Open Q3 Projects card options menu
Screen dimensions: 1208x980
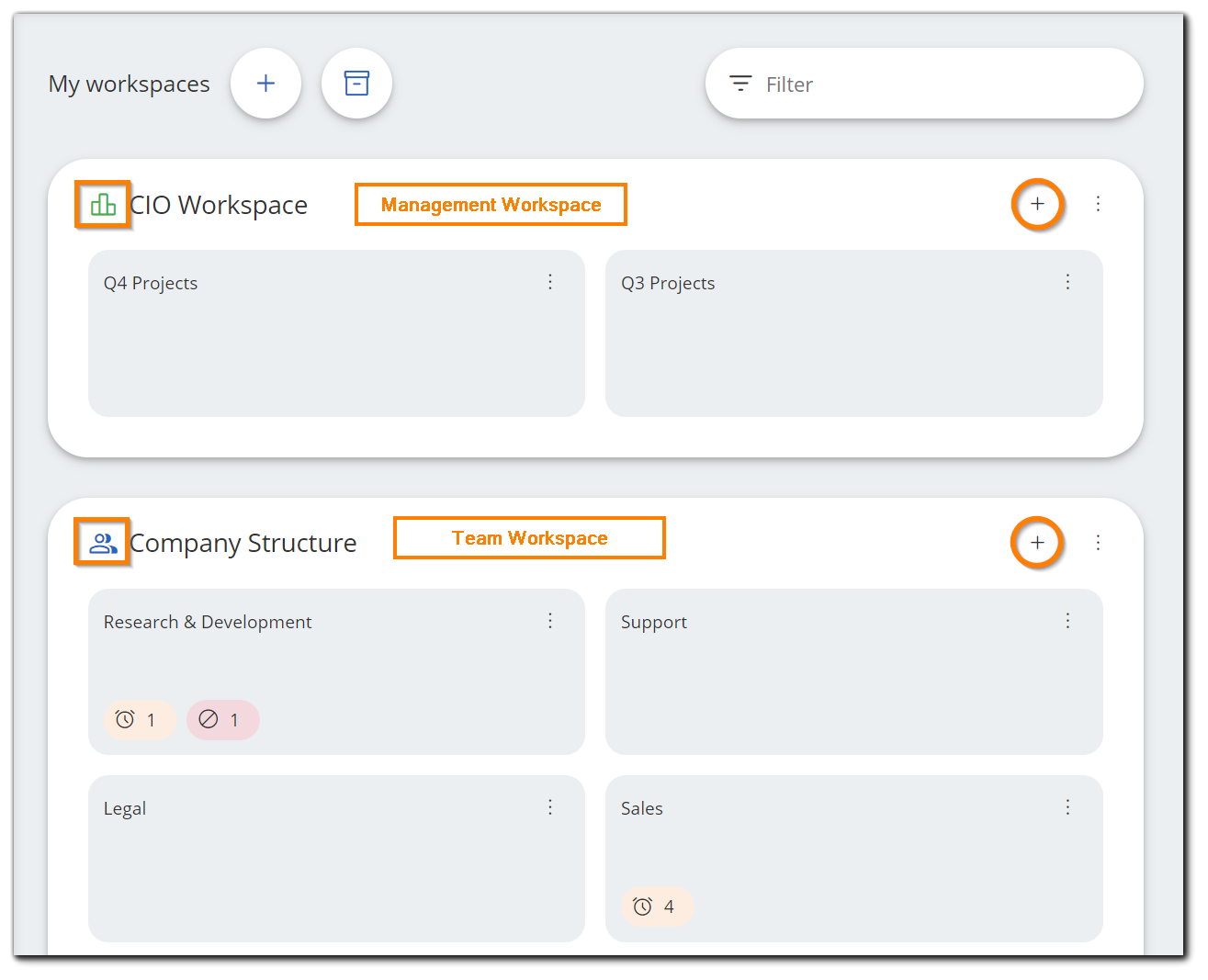[1067, 282]
